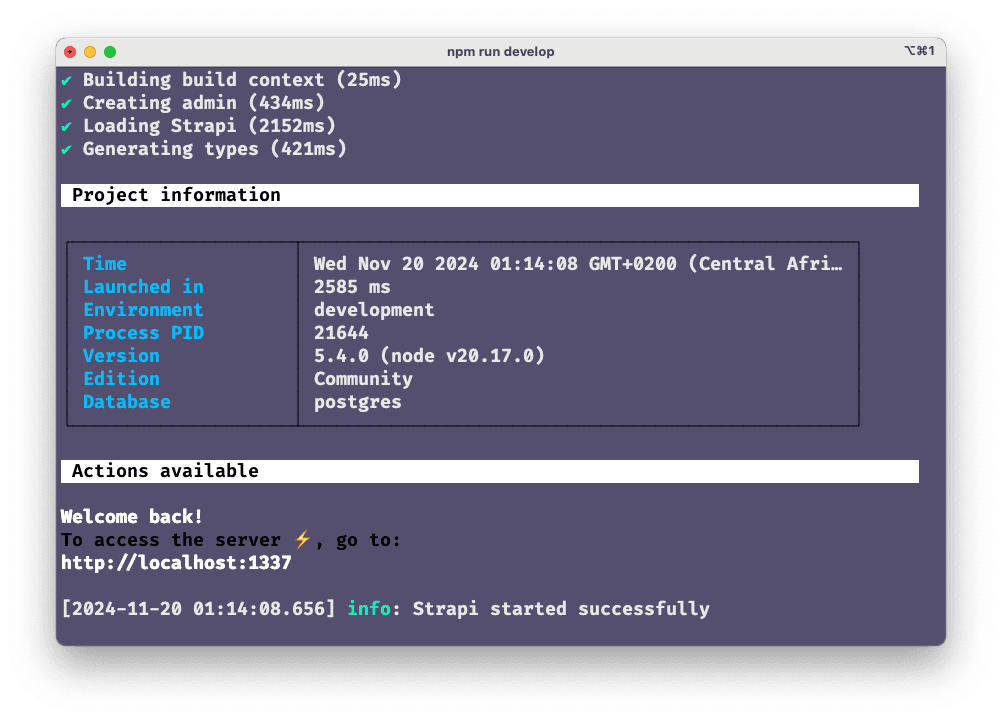The width and height of the screenshot is (1002, 720).
Task: Click the '2585 ms' value
Action: (352, 287)
